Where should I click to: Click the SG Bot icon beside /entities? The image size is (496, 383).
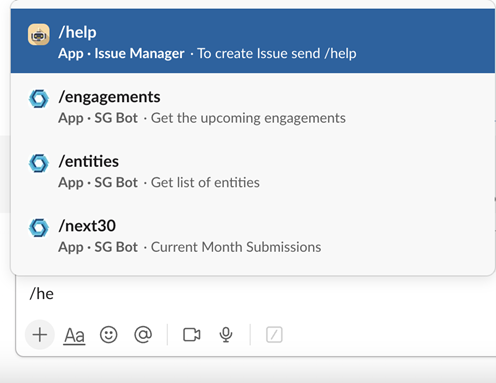point(39,163)
